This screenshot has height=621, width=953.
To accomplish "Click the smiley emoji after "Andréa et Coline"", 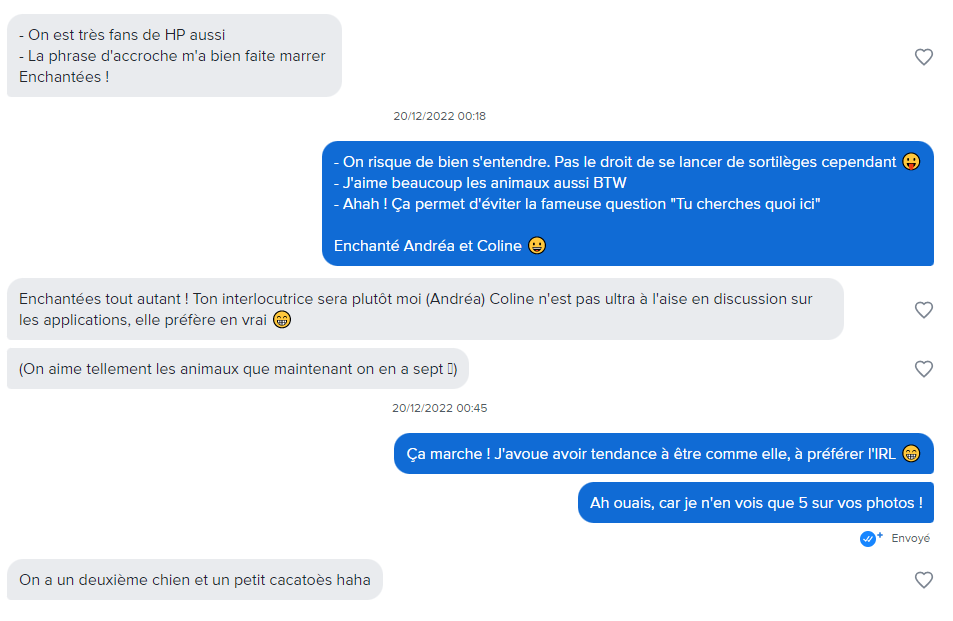I will [x=537, y=245].
